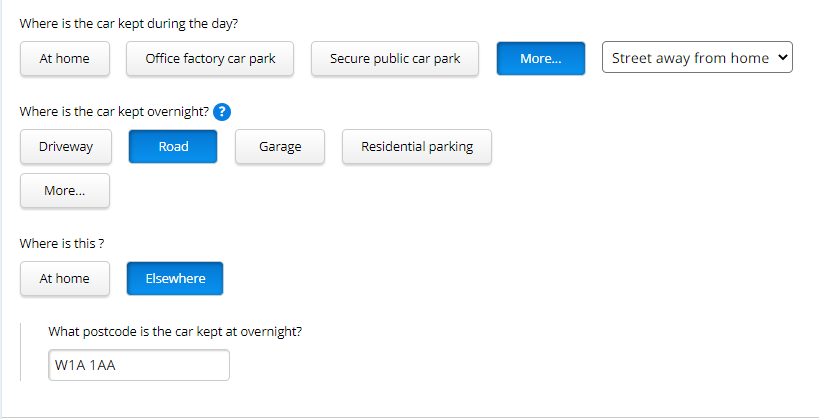Image resolution: width=819 pixels, height=419 pixels.
Task: Toggle the 'Road' overnight option
Action: pyautogui.click(x=173, y=147)
